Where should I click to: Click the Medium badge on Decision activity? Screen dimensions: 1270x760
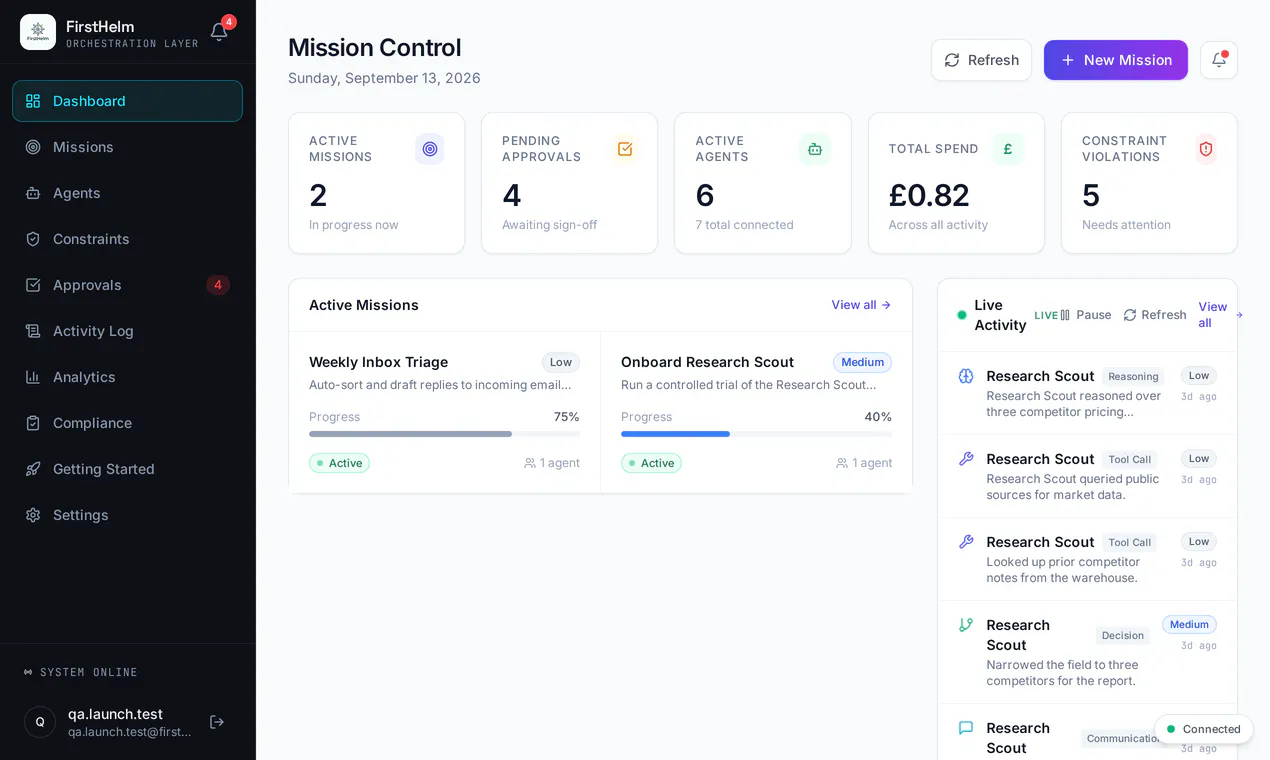pyautogui.click(x=1189, y=624)
